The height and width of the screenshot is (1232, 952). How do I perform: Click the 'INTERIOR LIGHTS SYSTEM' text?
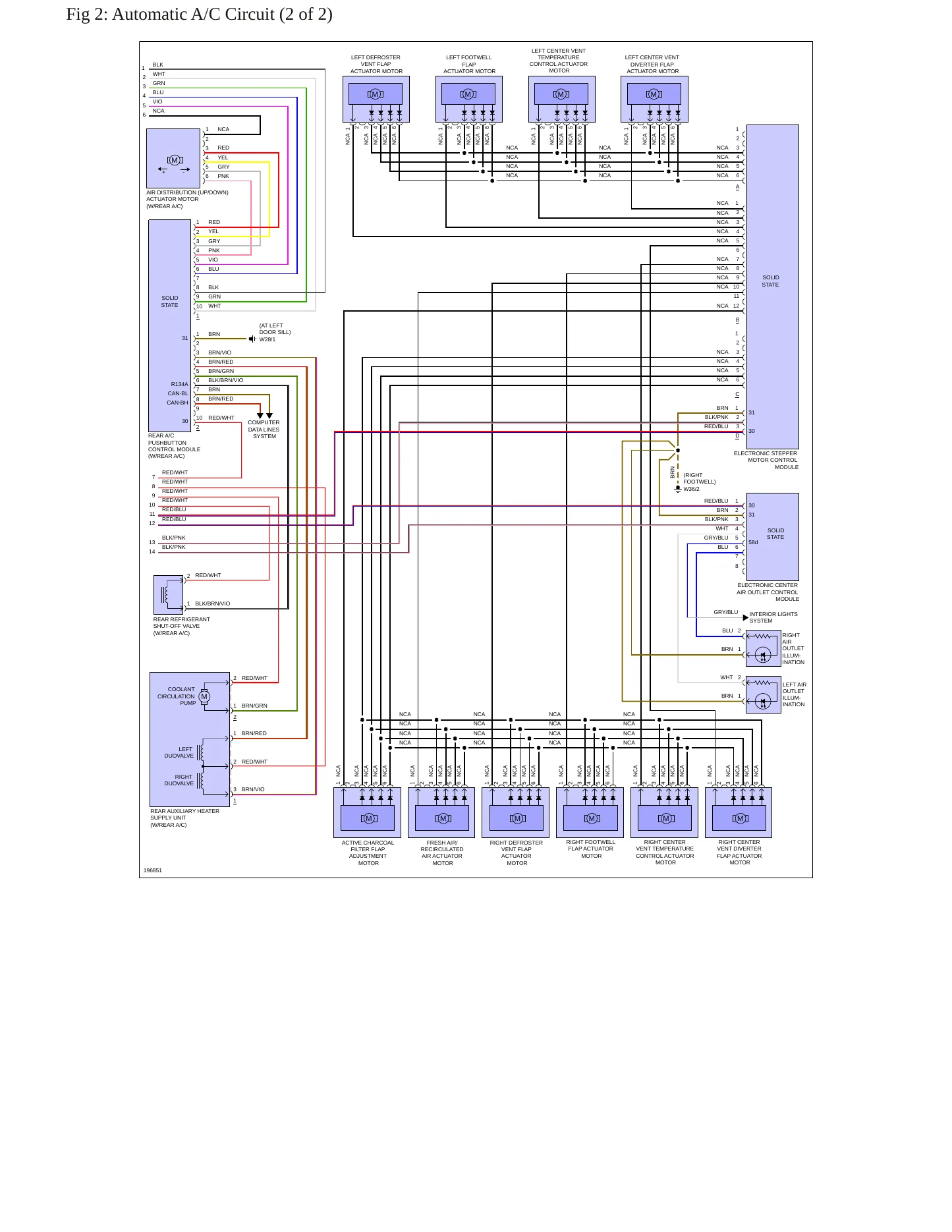point(773,617)
